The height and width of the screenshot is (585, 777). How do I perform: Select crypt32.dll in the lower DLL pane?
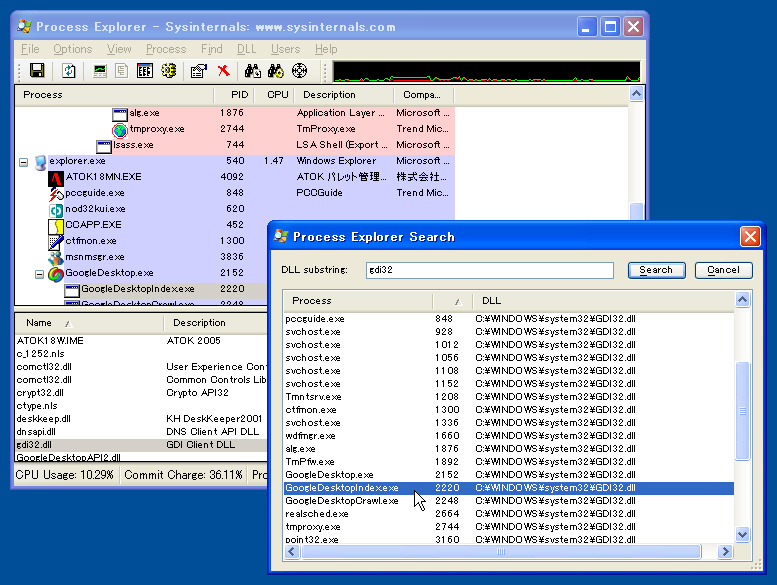141,393
